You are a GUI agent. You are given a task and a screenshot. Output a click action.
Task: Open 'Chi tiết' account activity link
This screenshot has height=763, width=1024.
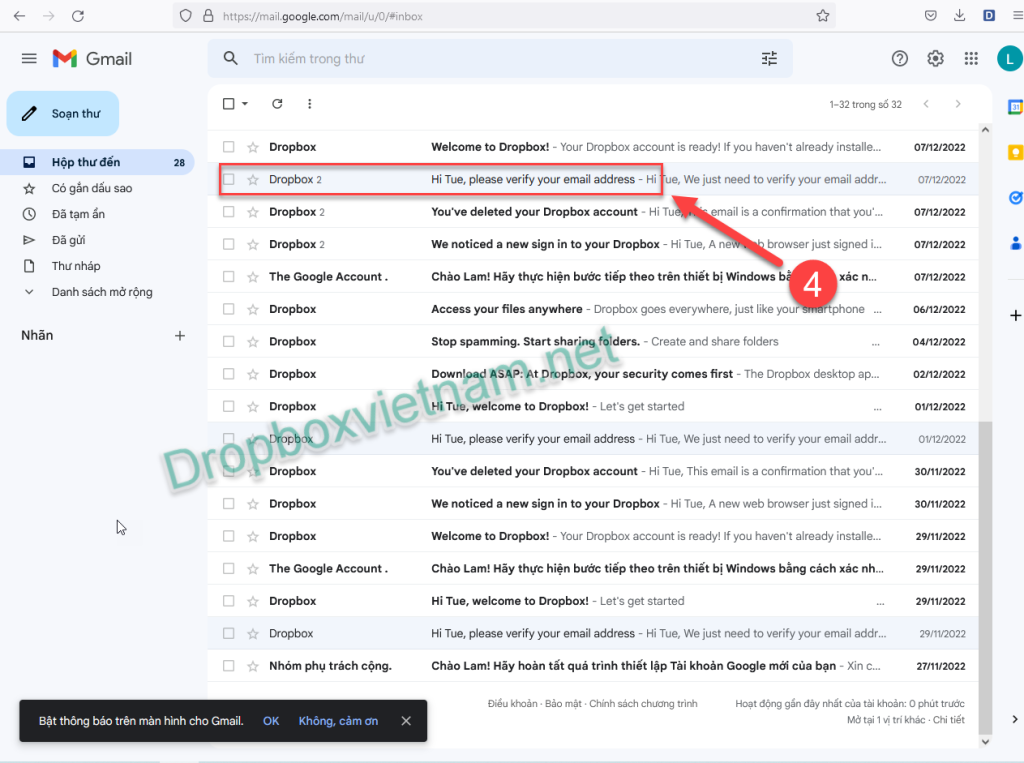tap(948, 719)
